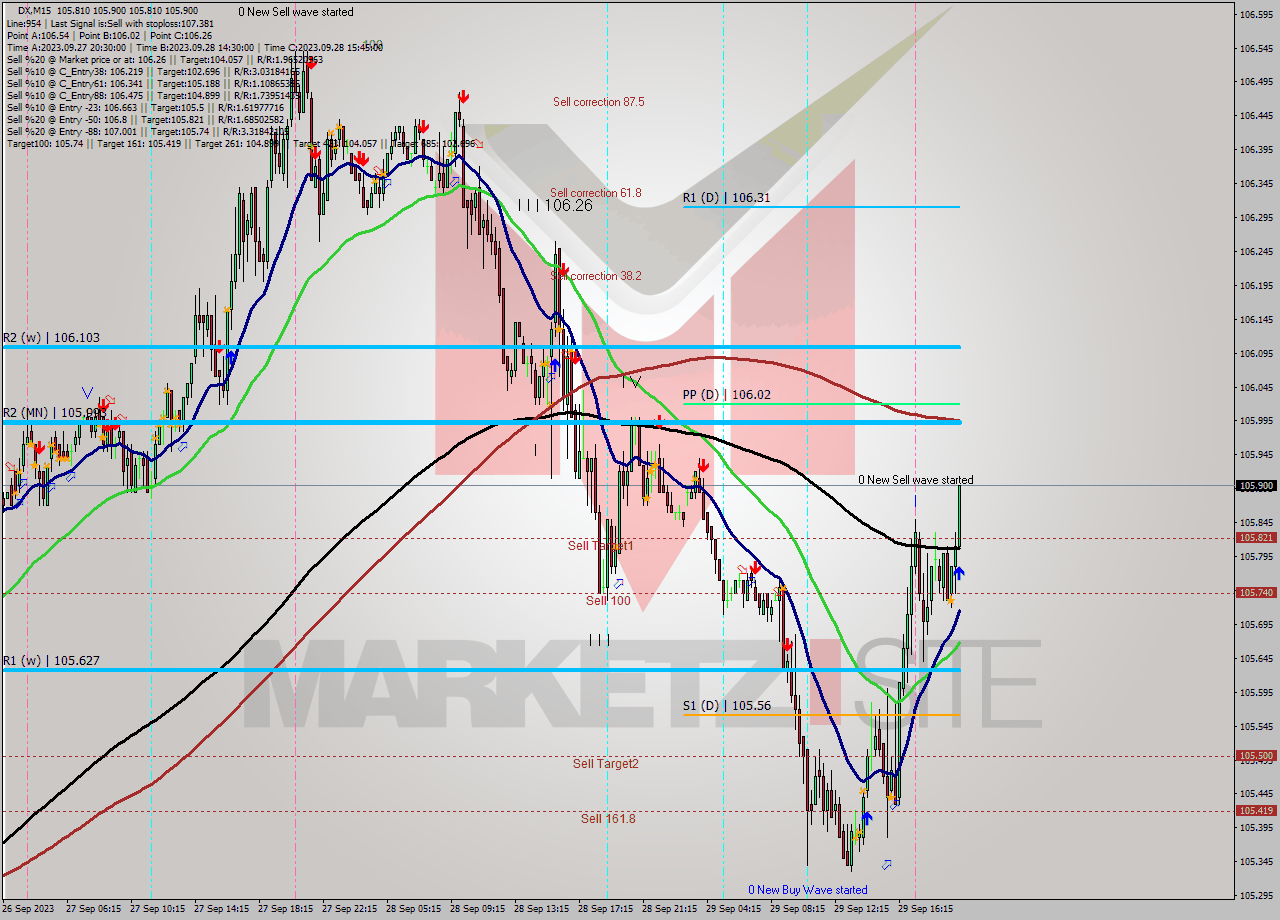Screen dimensions: 1280x920
Task: Click '29 Sep 16:15' on the time axis
Action: [924, 909]
